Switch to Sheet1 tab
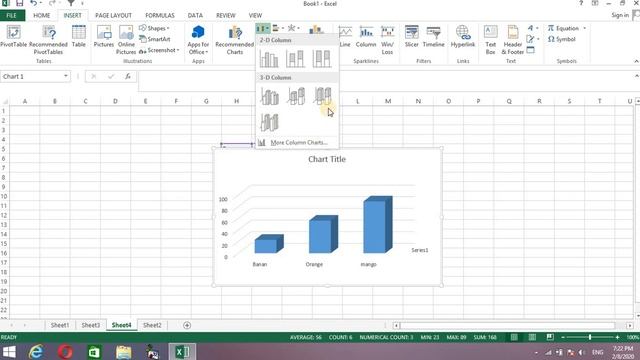 [60, 325]
